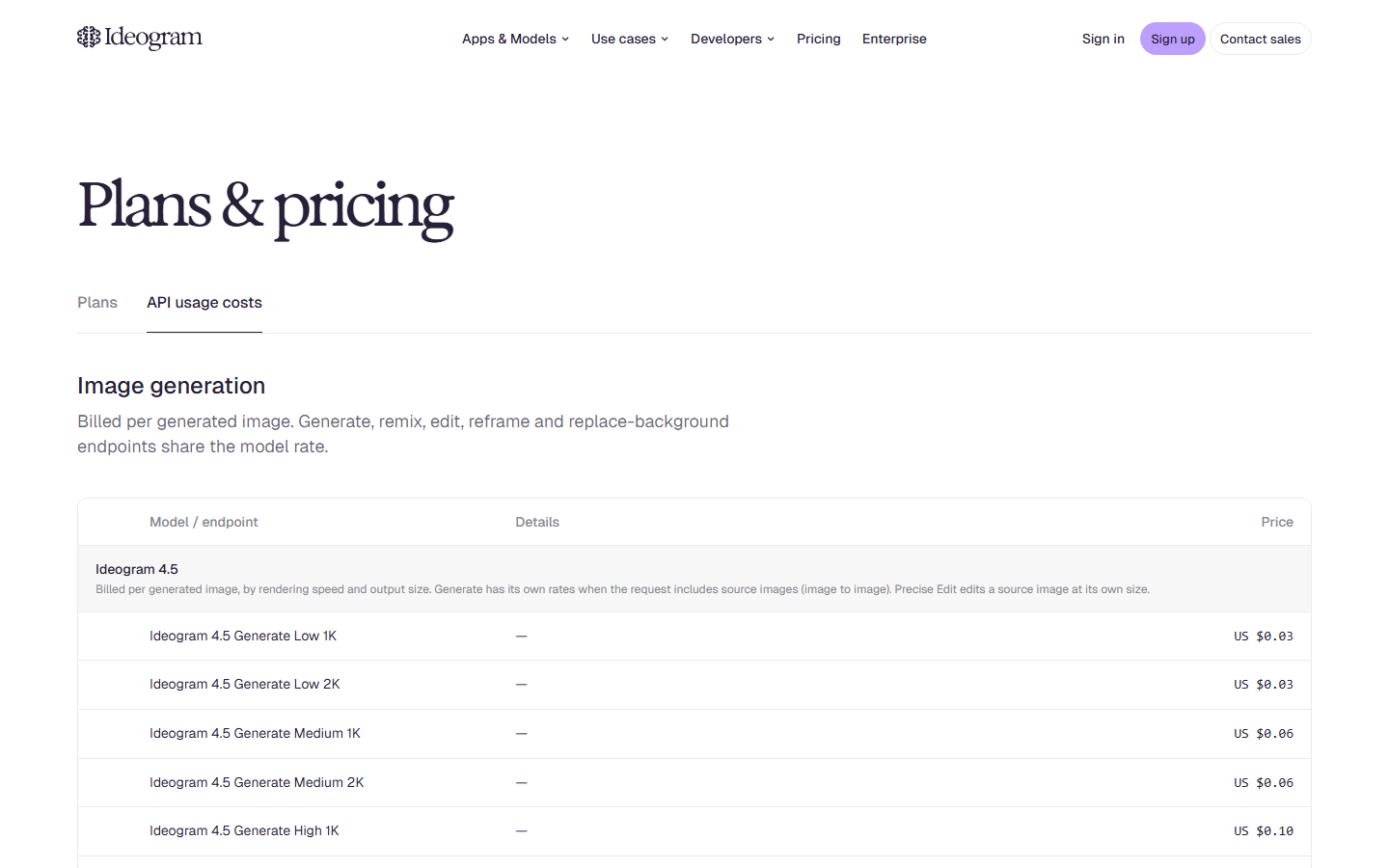
Task: Click the Sign up button
Action: point(1172,39)
